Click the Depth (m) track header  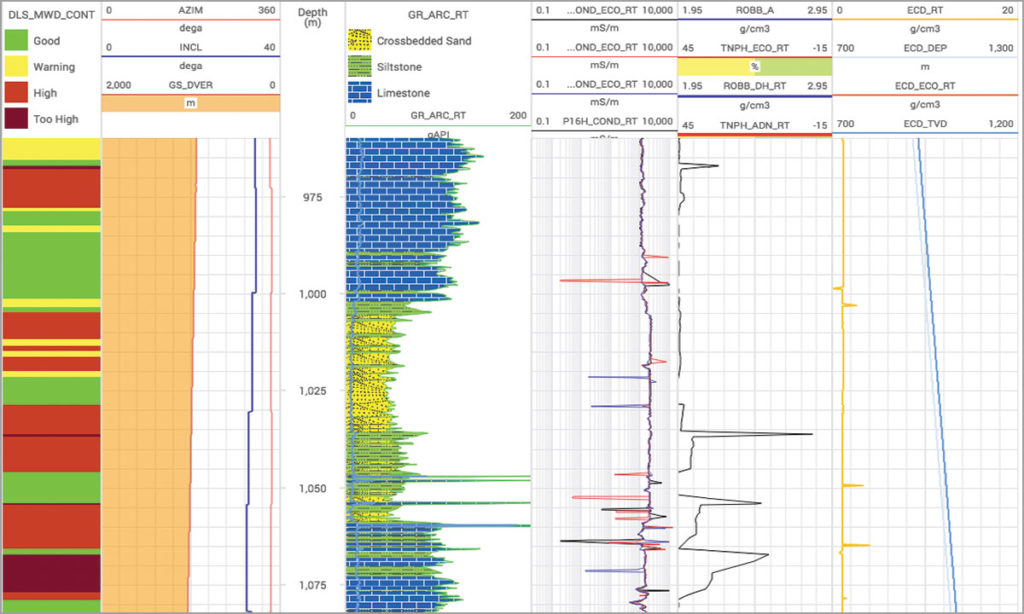pyautogui.click(x=313, y=18)
